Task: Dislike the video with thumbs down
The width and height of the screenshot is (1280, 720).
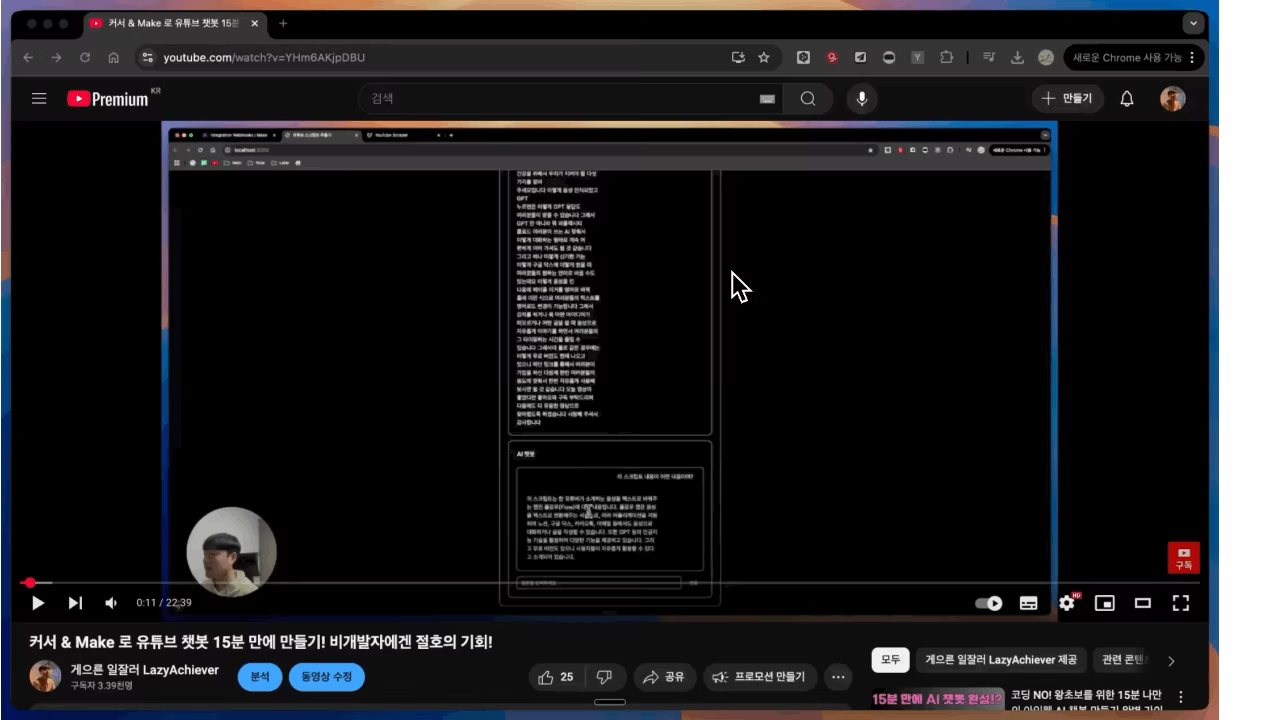Action: point(605,677)
